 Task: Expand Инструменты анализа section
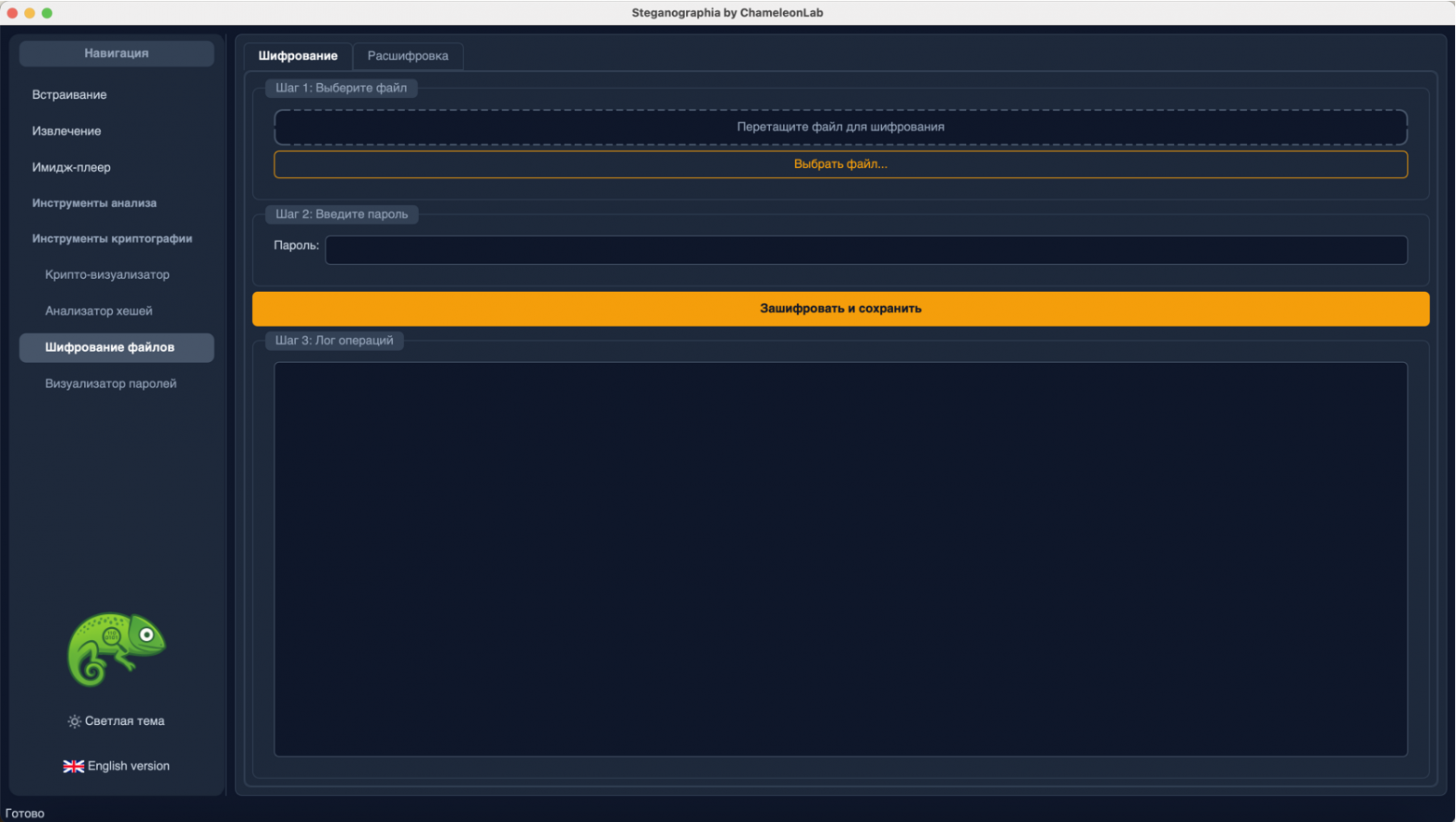coord(94,203)
